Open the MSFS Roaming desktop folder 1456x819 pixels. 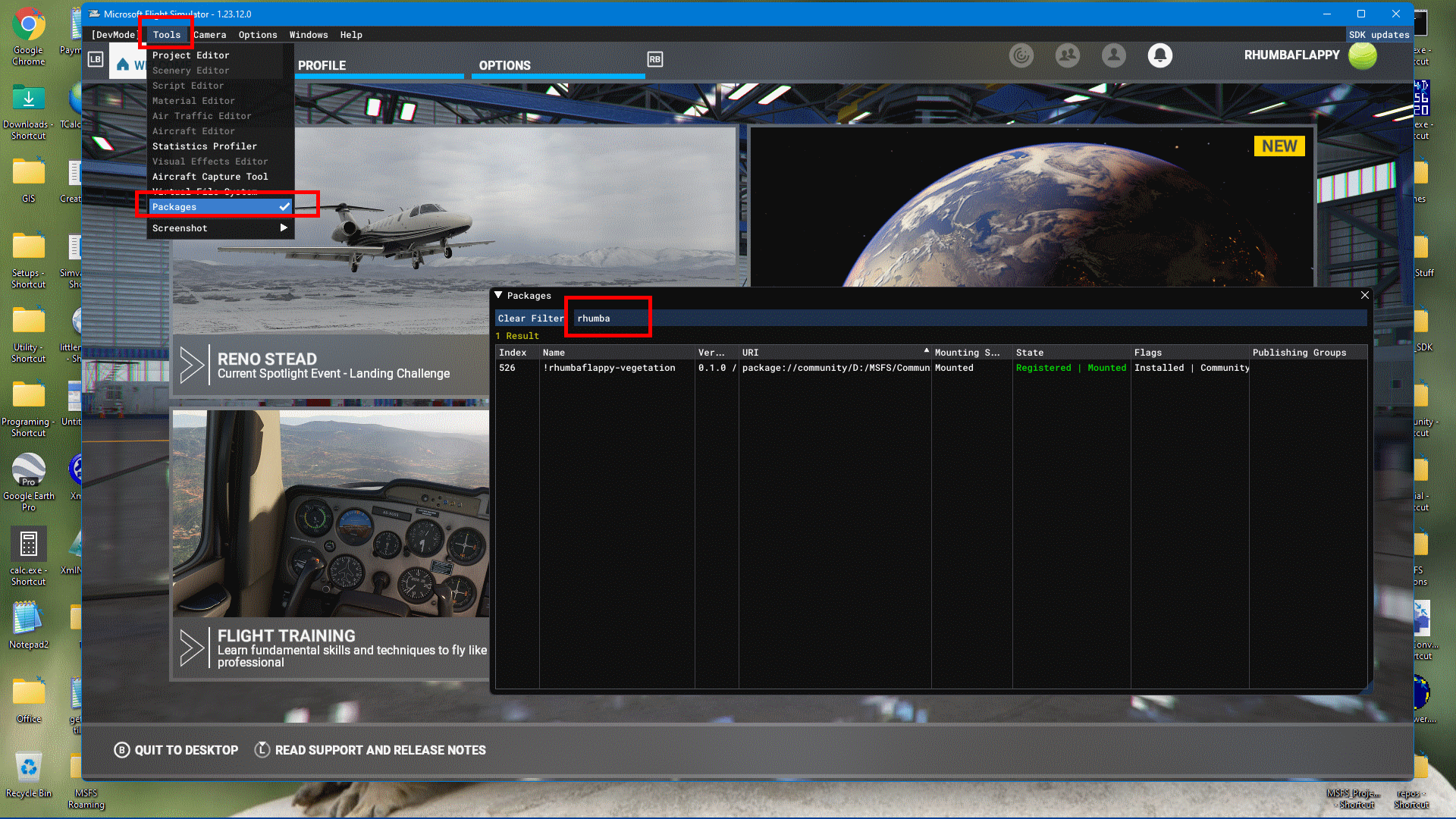[86, 781]
